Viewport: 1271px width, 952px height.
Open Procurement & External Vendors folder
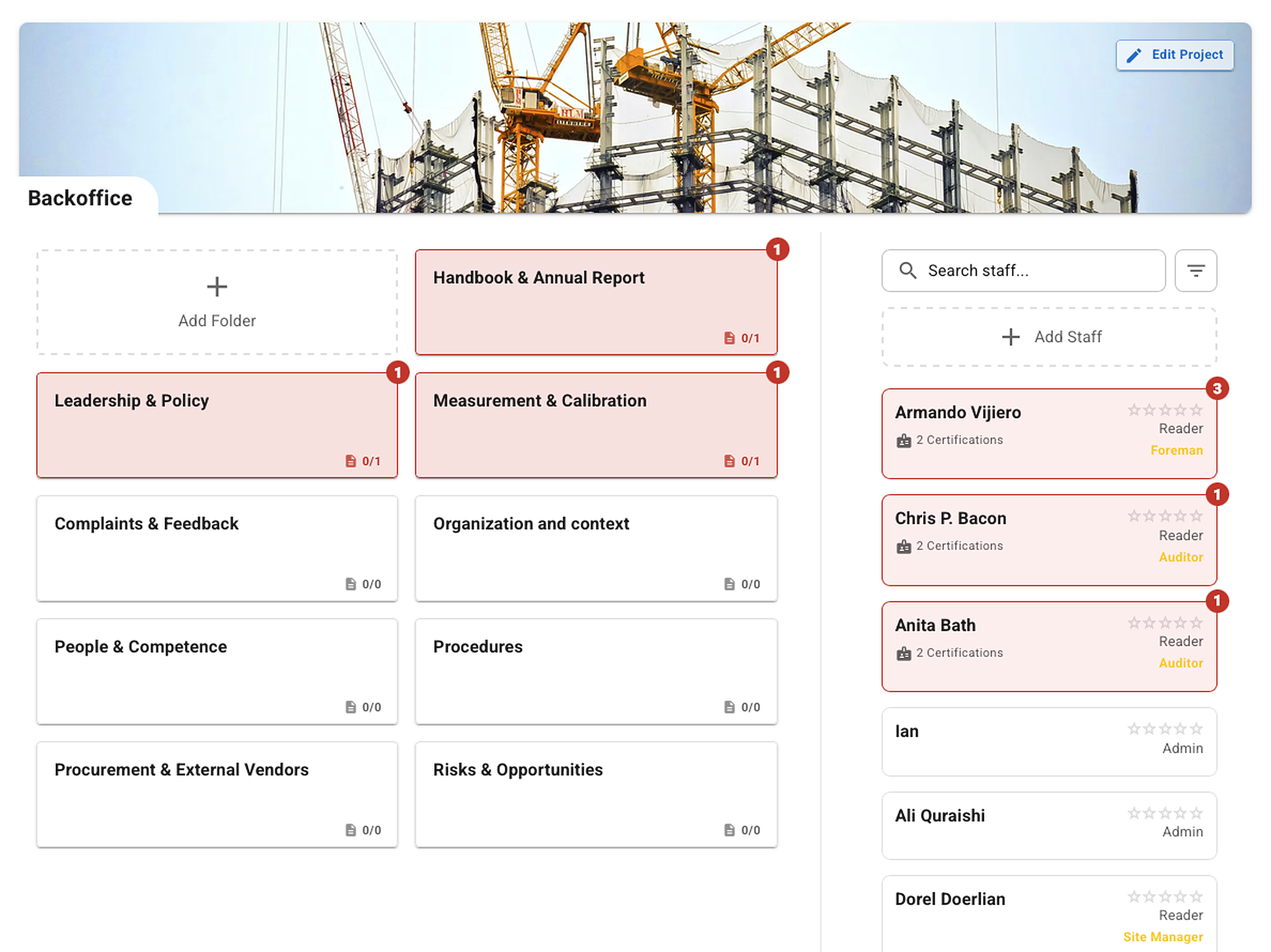point(217,794)
